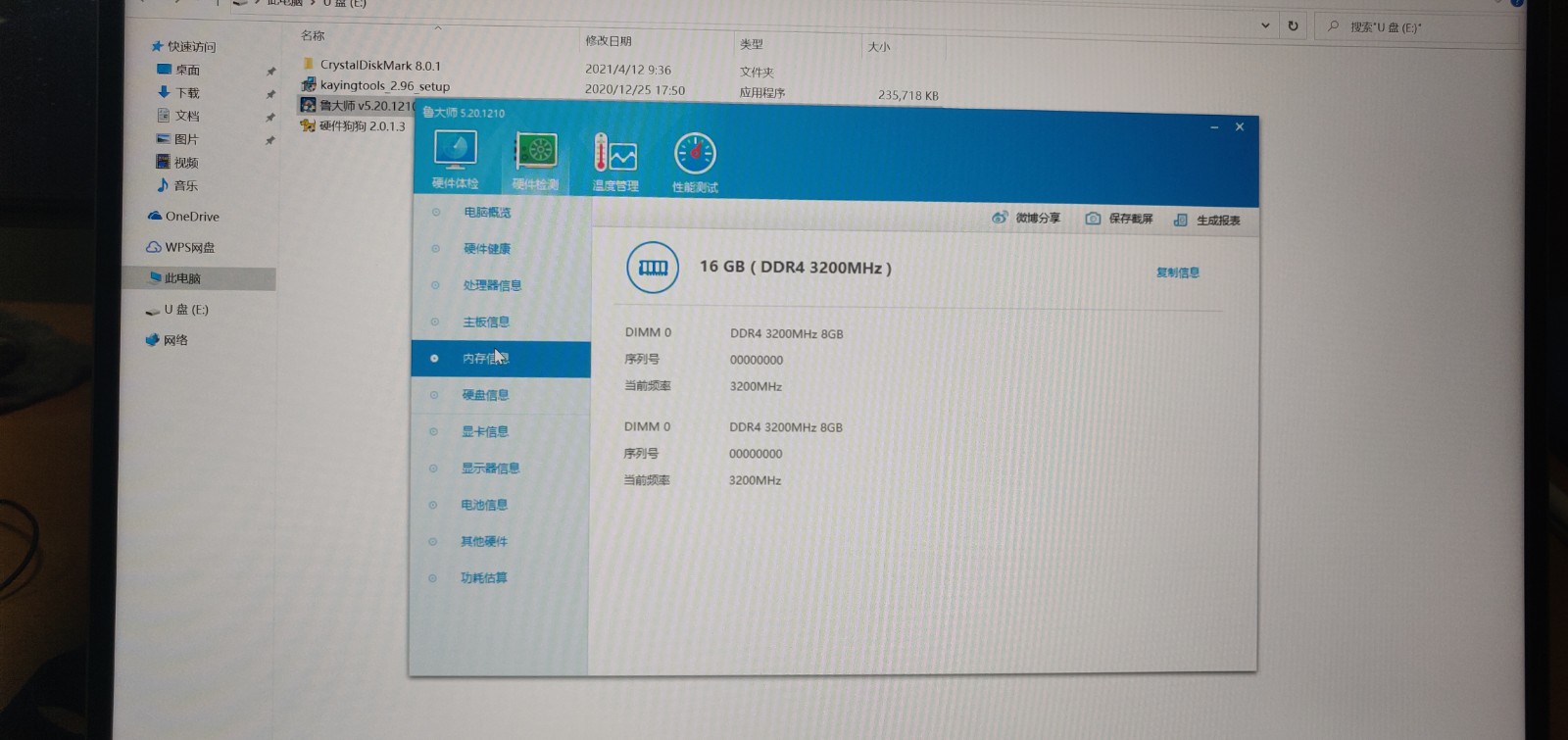The width and height of the screenshot is (1568, 740).
Task: Select kayingtools_2.96_setup file
Action: pos(375,85)
